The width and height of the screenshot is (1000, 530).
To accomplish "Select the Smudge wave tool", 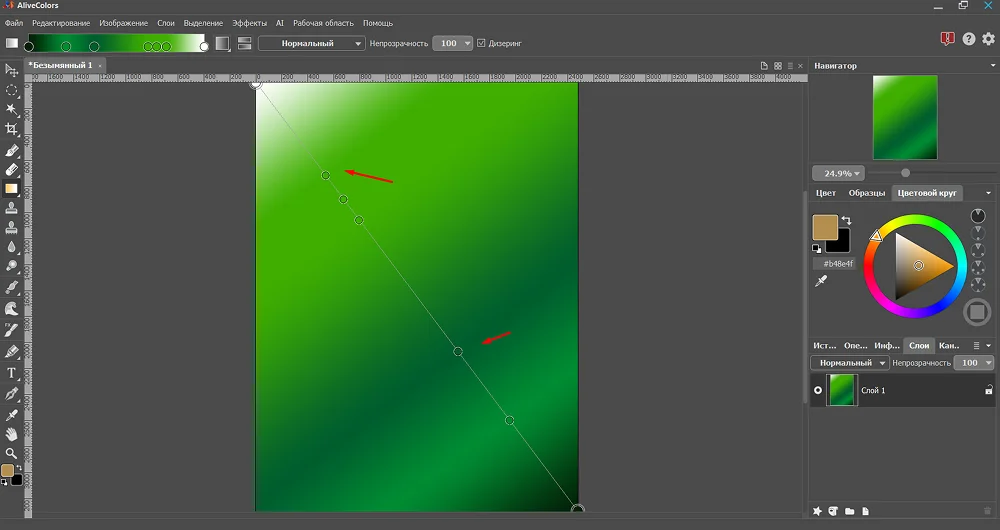I will click(x=11, y=309).
